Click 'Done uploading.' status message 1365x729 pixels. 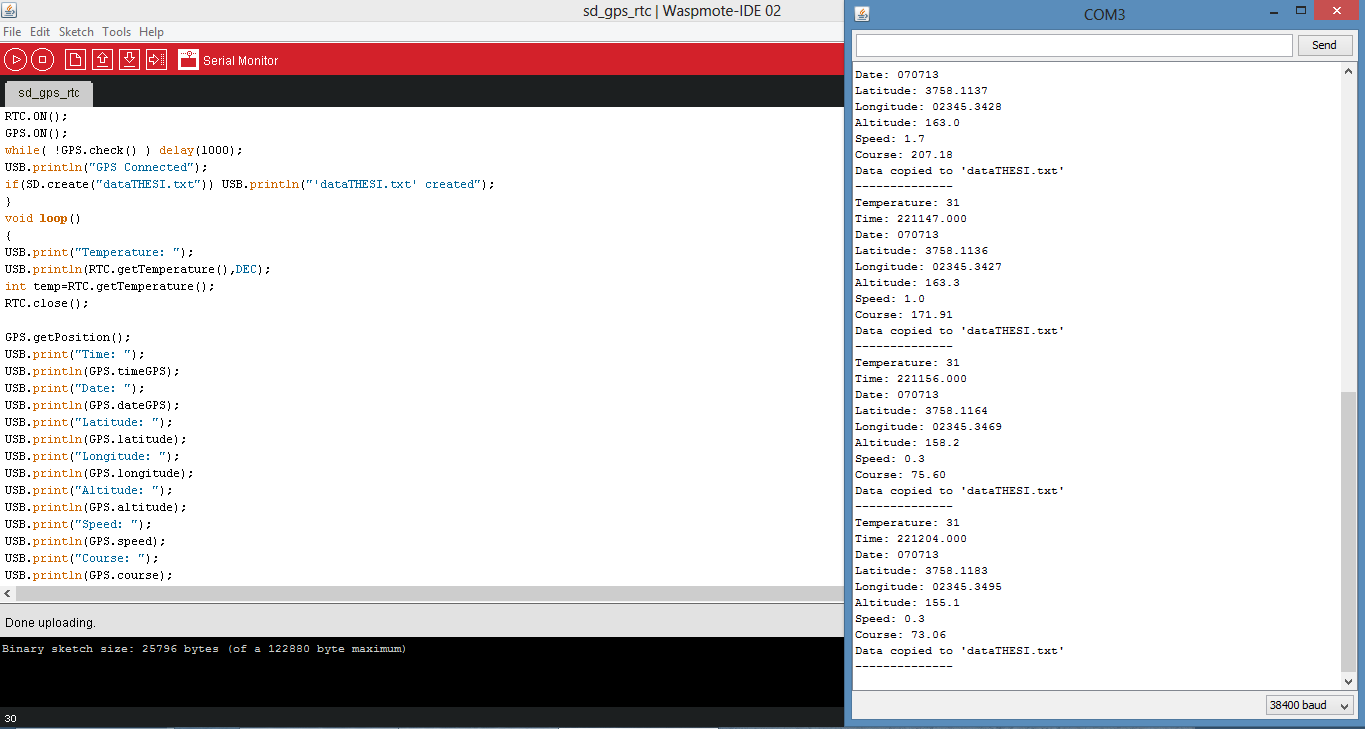pos(50,622)
